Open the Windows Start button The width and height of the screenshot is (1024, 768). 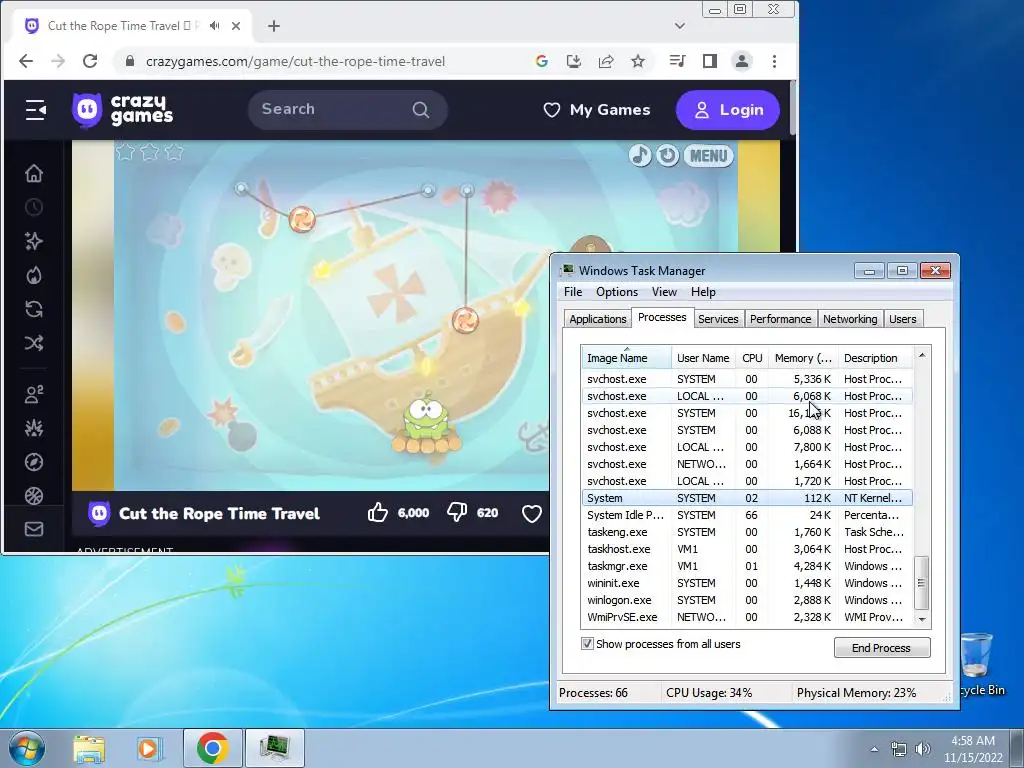coord(26,748)
